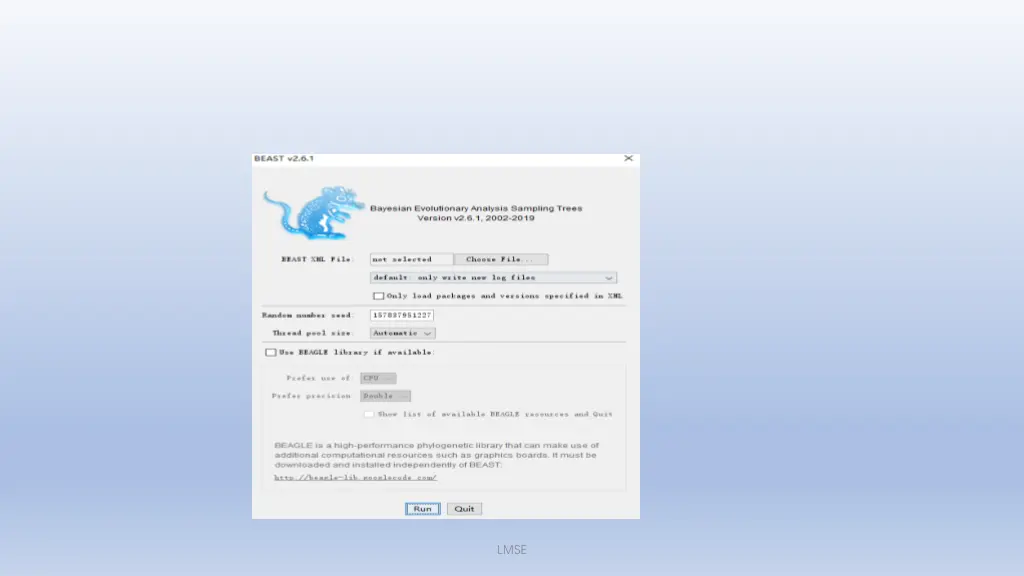1024x576 pixels.
Task: Click the Random number seed label
Action: point(308,315)
